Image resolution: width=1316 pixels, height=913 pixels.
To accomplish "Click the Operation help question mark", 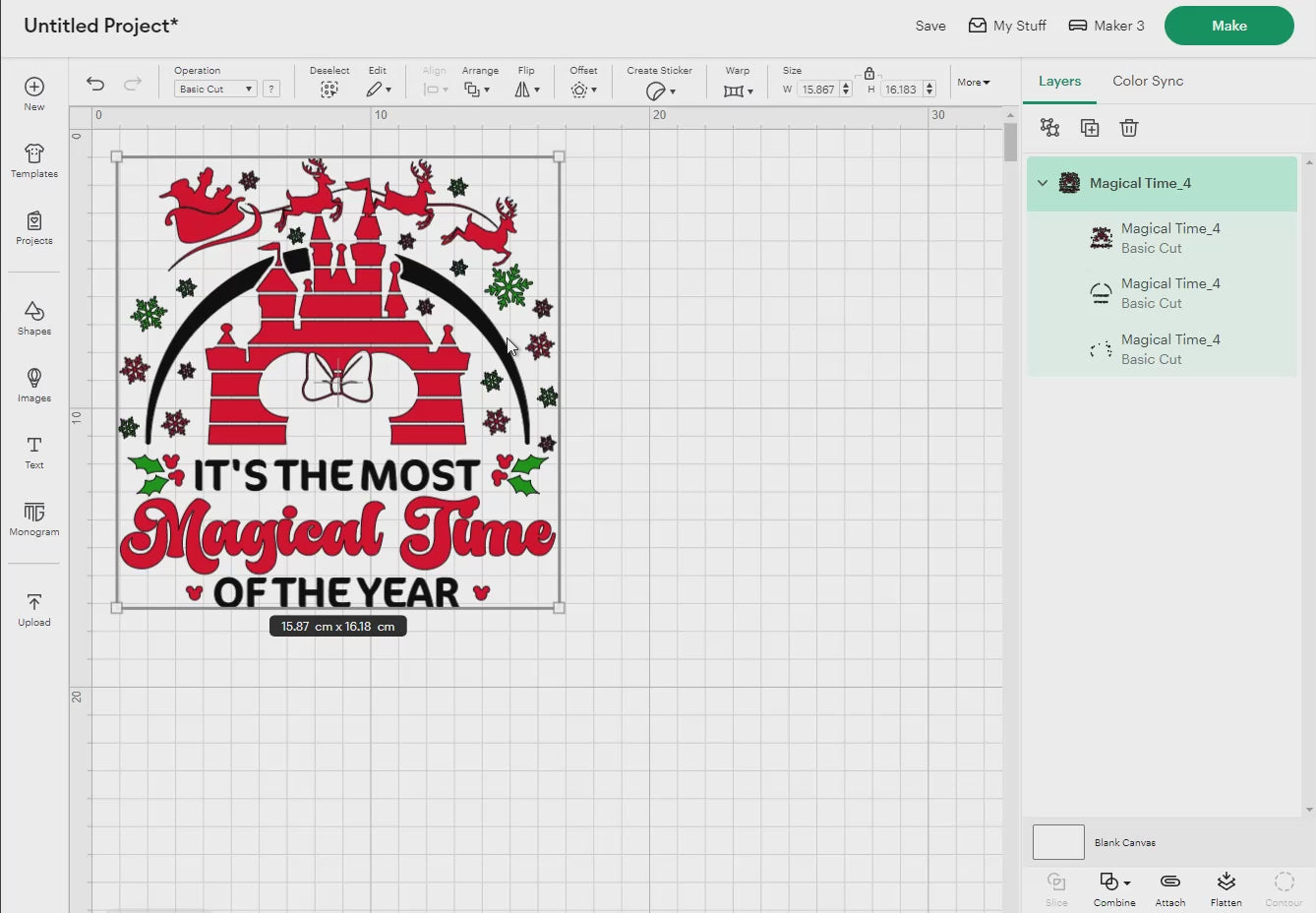I will click(x=271, y=89).
